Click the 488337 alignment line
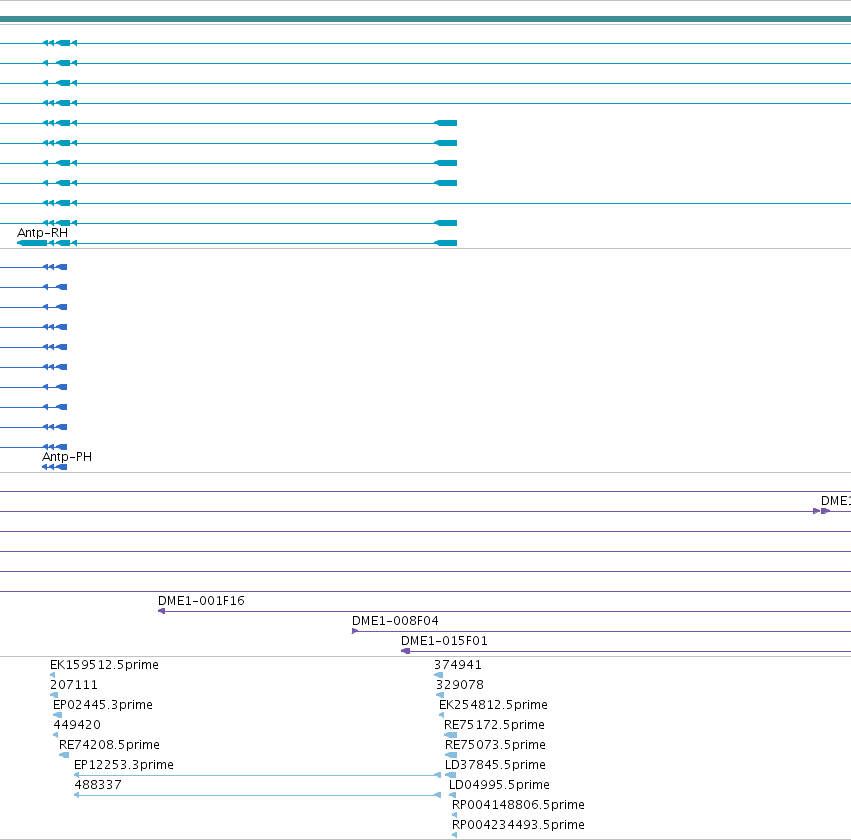 257,796
